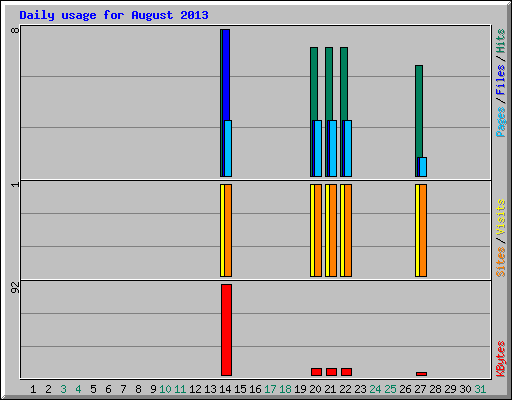The image size is (512, 400).
Task: Click day label '5' on the x-axis
Action: coord(93,389)
